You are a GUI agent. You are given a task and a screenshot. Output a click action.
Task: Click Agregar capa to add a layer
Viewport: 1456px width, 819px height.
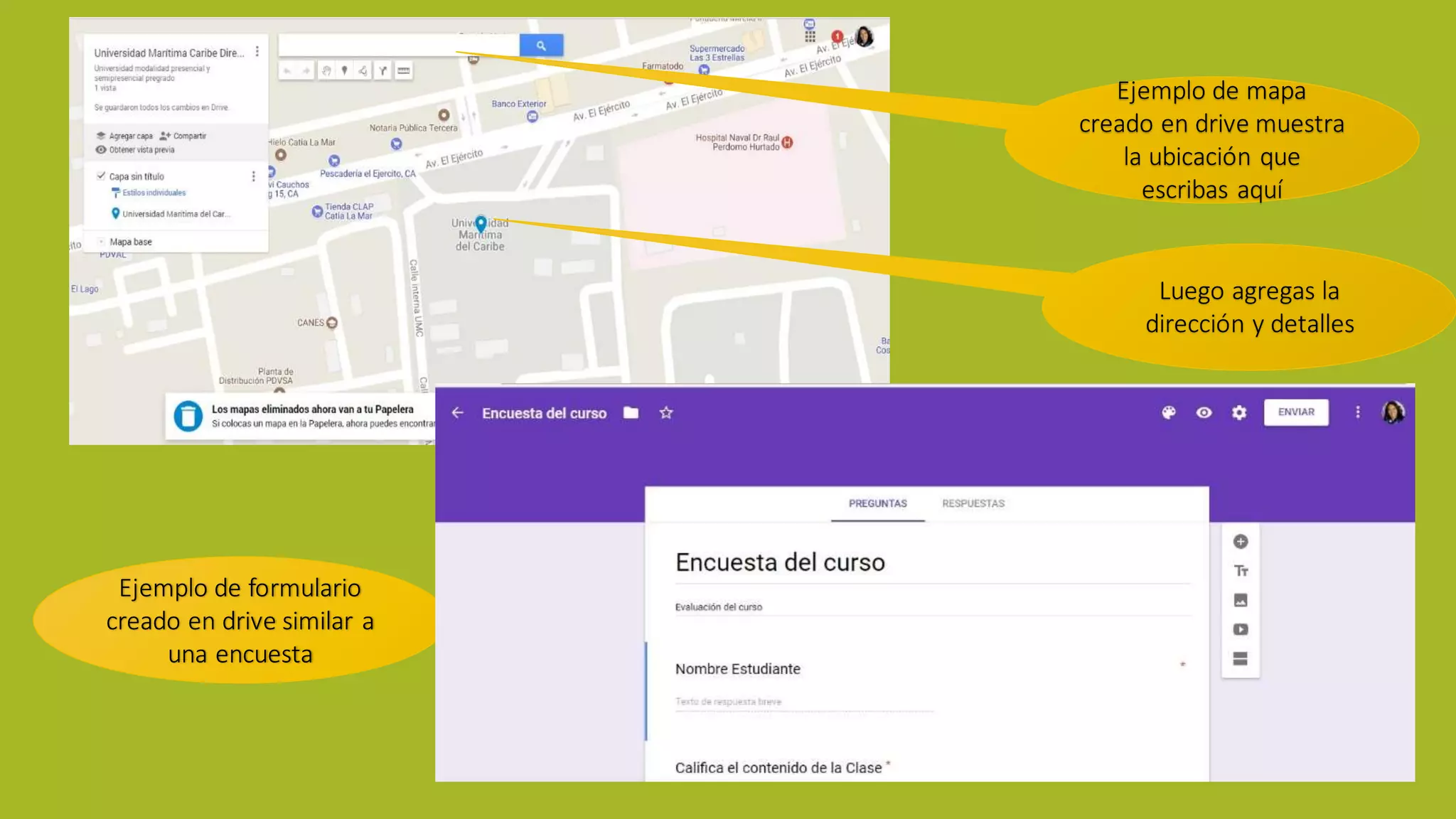point(124,136)
